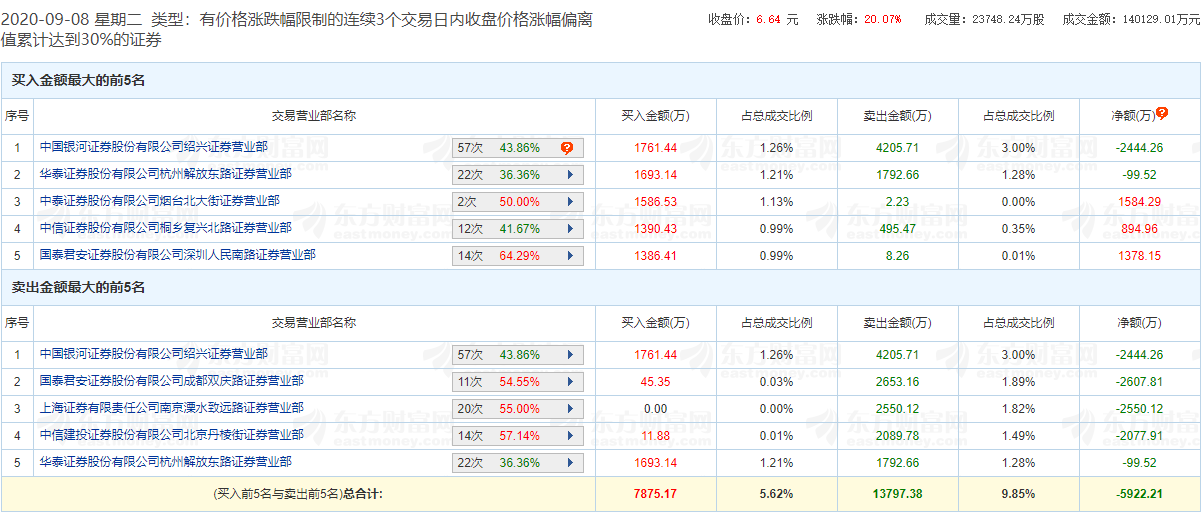This screenshot has width=1202, height=517.
Task: Click the arrow beside 20次 55.00%
Action: (x=570, y=409)
